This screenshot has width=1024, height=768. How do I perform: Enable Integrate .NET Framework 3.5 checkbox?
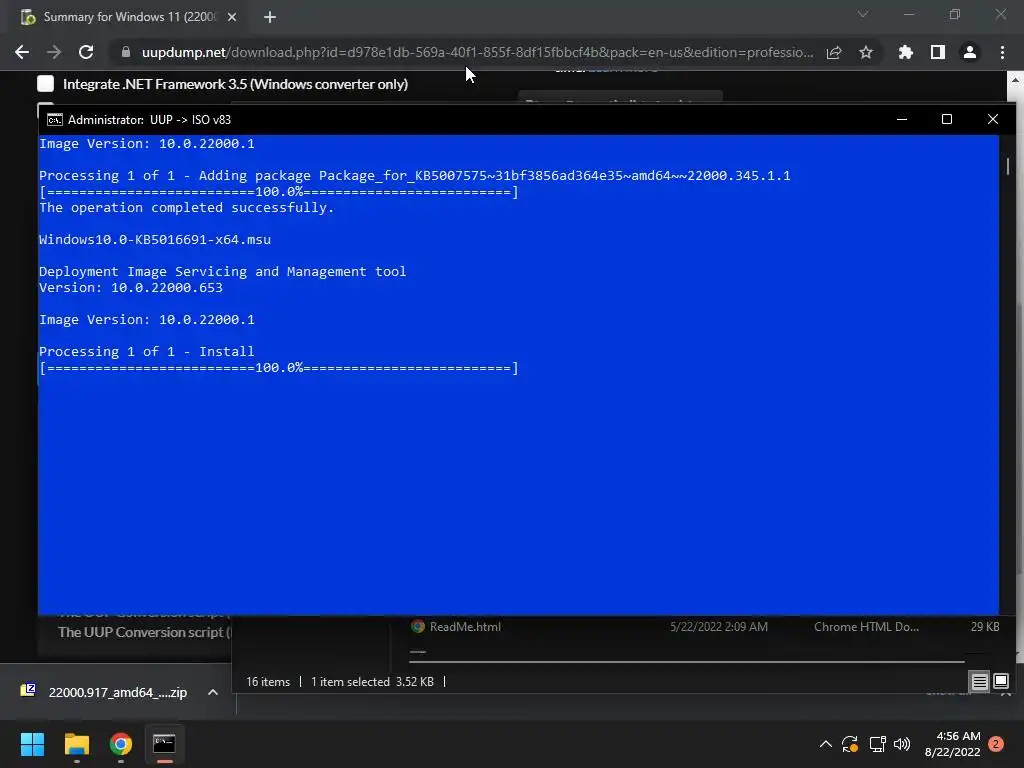[45, 84]
